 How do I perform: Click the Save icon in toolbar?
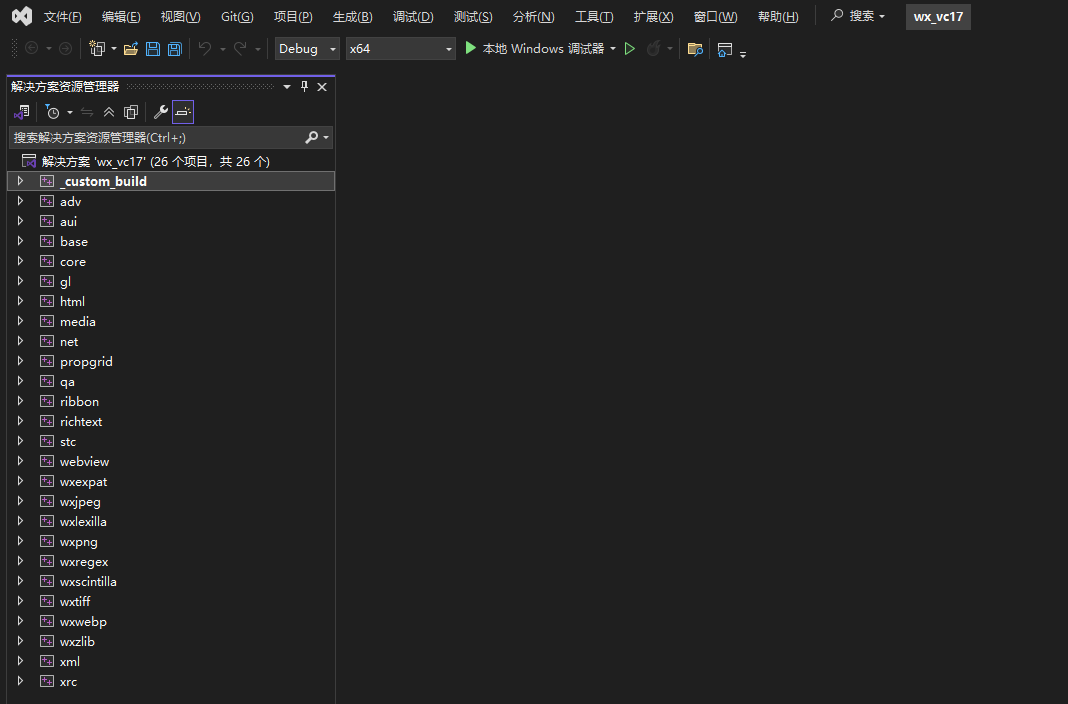[x=153, y=49]
